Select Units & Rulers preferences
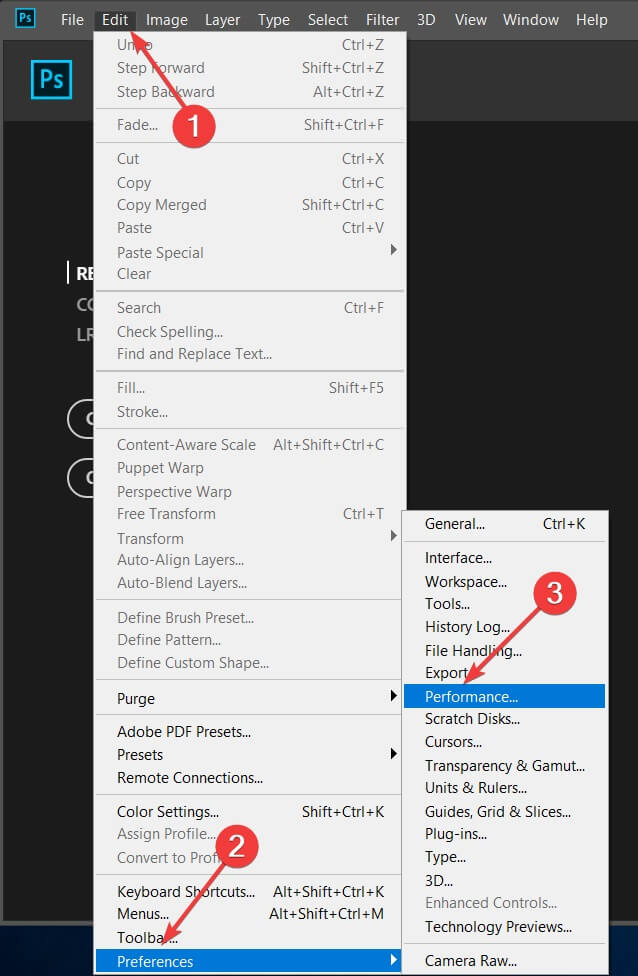This screenshot has width=638, height=976. coord(505,787)
